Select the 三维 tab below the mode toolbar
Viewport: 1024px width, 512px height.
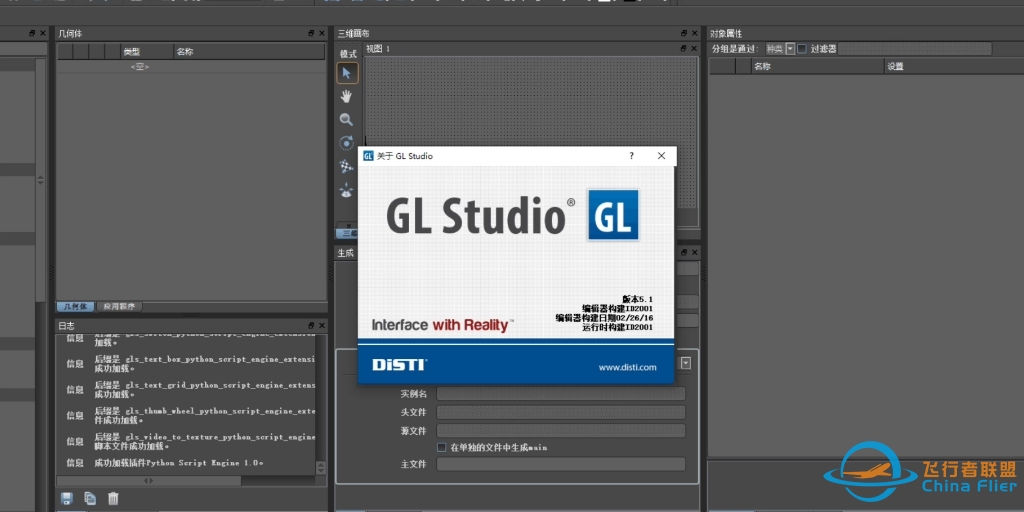coord(347,233)
